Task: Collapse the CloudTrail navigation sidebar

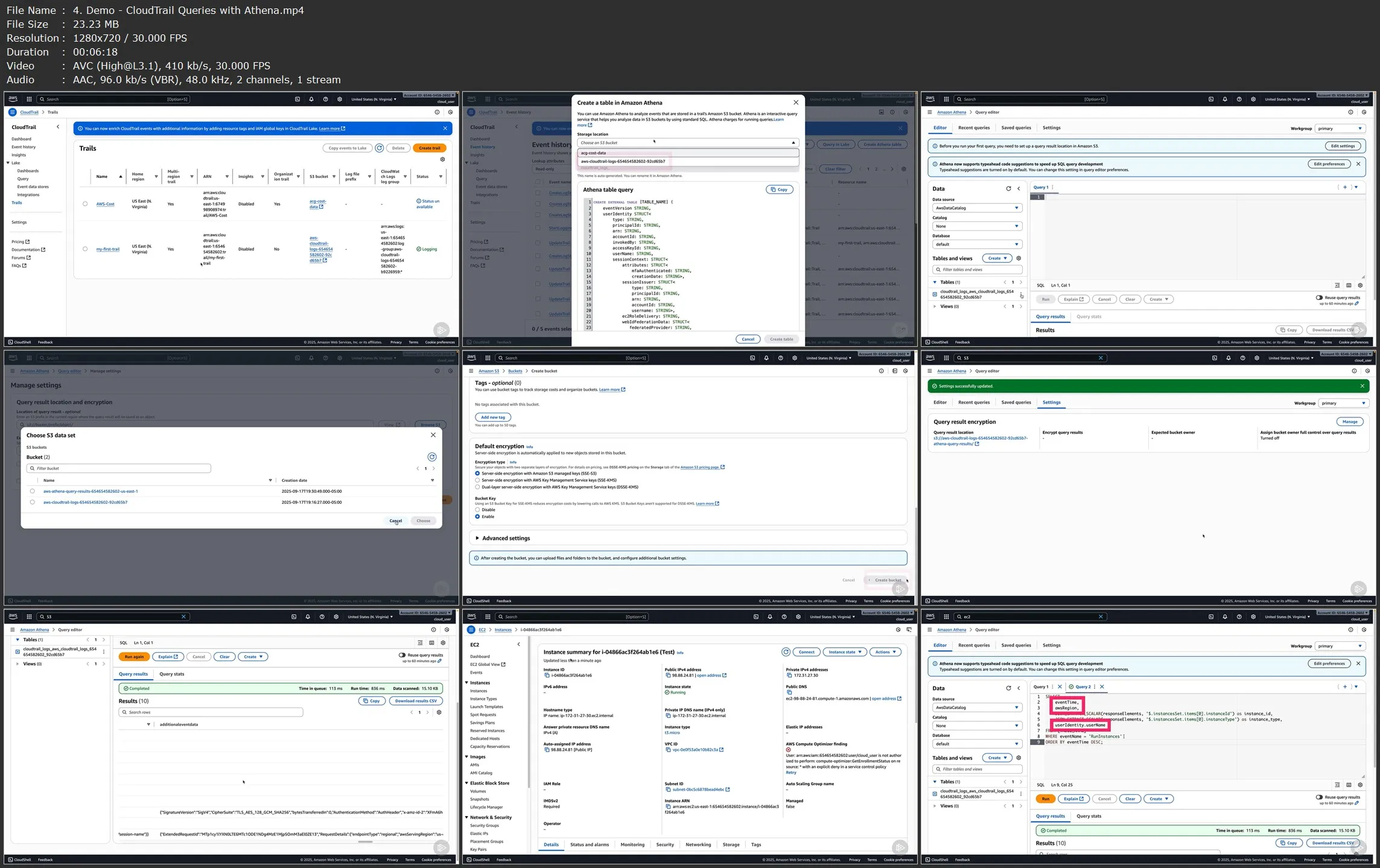Action: [58, 127]
